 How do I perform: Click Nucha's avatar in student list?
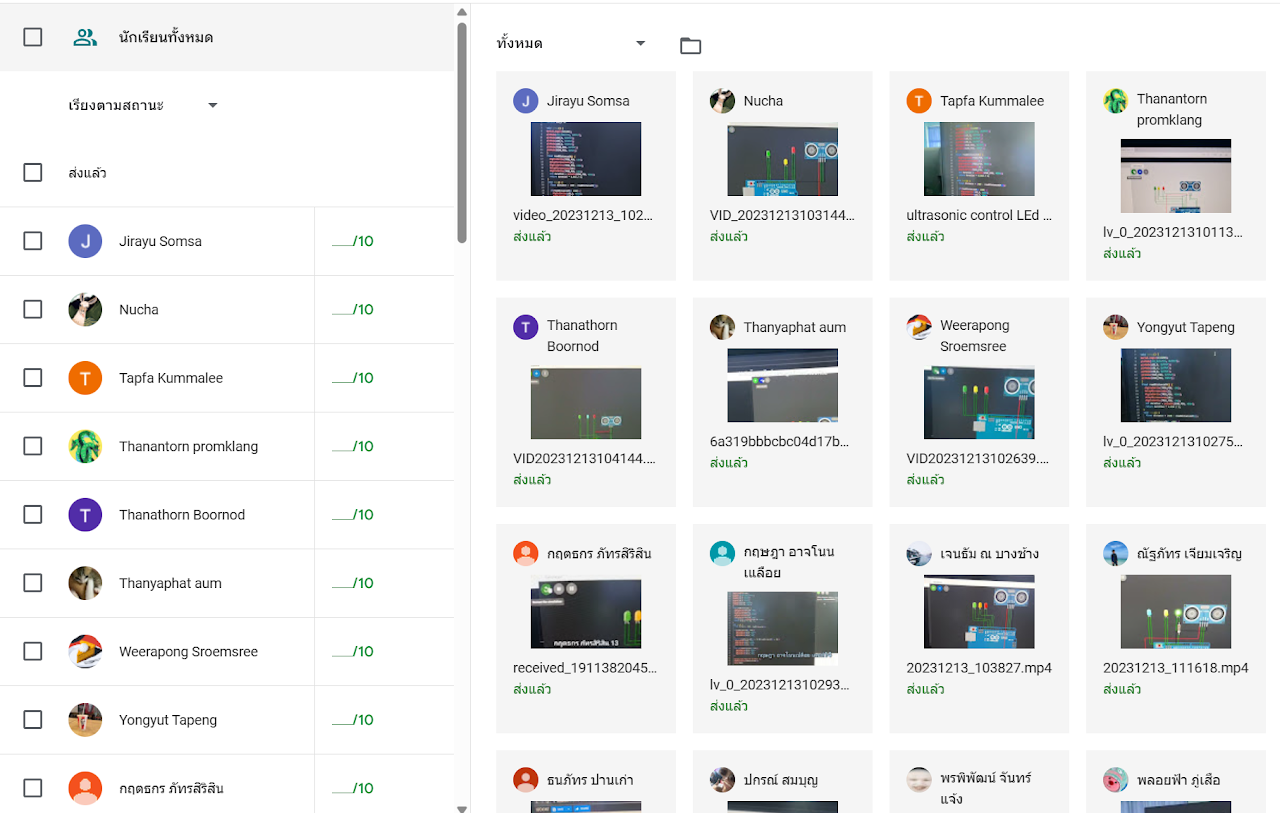[85, 310]
